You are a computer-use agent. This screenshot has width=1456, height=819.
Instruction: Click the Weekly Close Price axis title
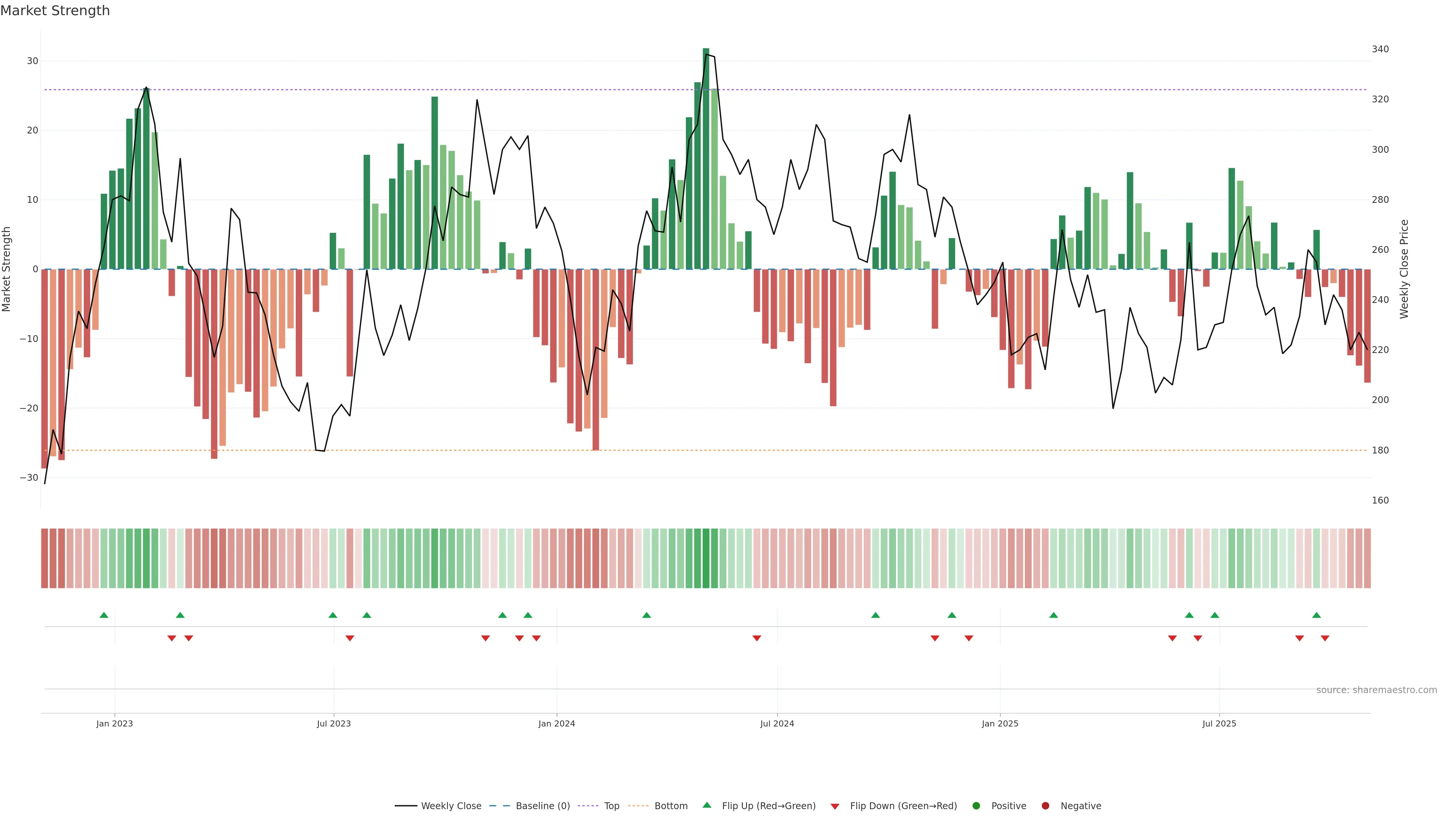[x=1404, y=269]
